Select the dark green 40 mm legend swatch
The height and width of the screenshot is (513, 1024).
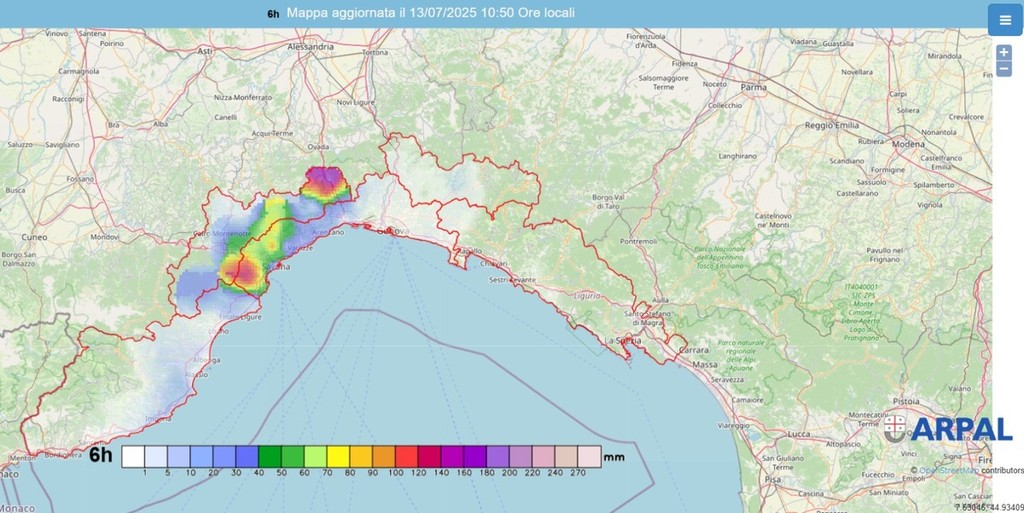click(x=270, y=456)
